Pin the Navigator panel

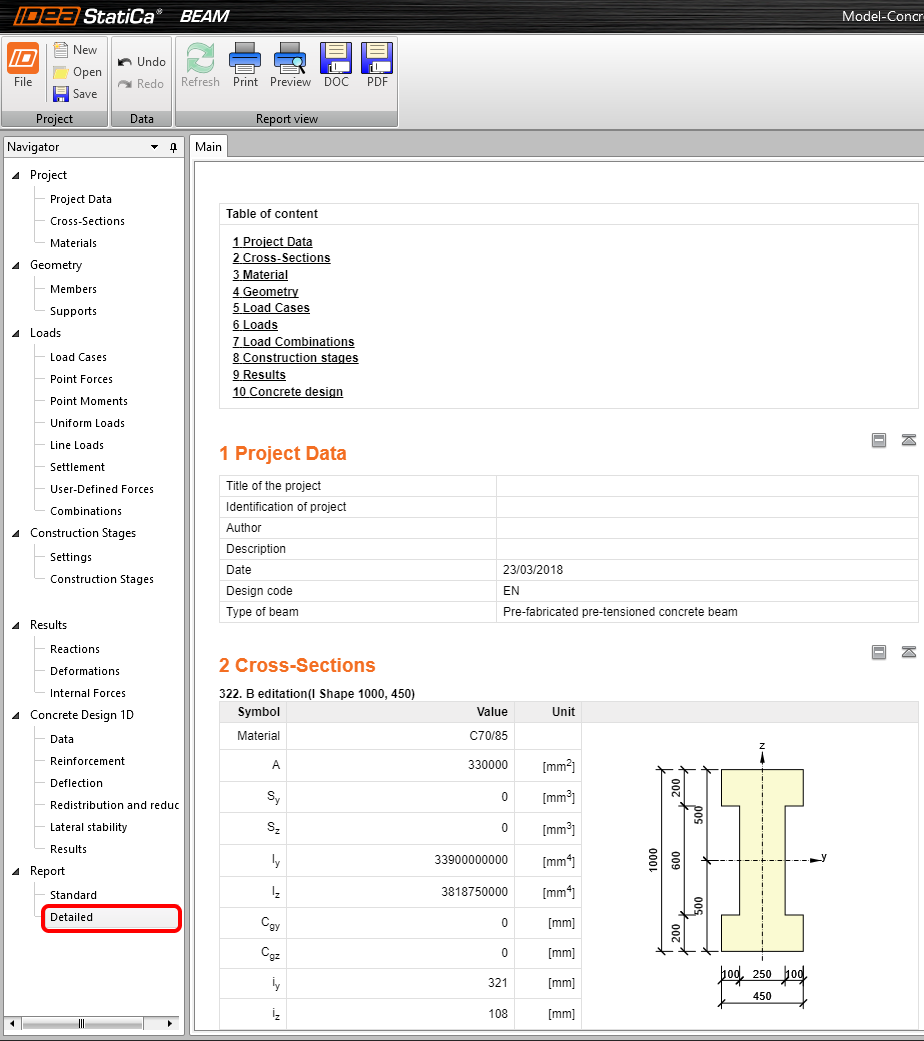click(x=173, y=147)
